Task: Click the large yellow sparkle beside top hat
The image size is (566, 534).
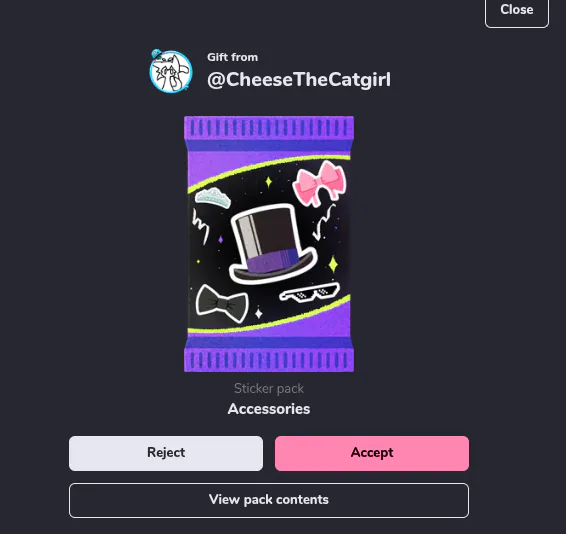Action: coord(333,264)
